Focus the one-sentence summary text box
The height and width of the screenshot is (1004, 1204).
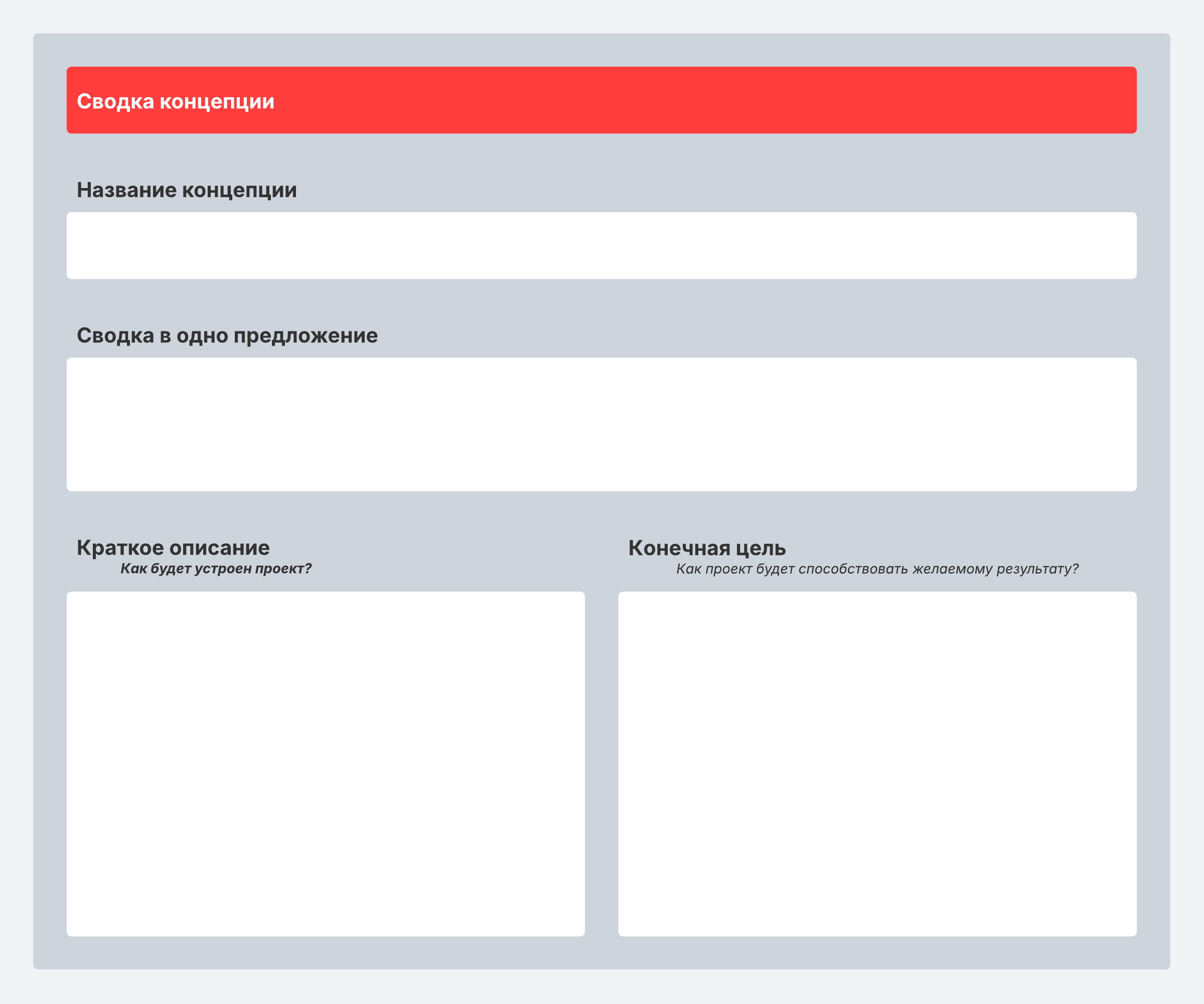[x=601, y=425]
